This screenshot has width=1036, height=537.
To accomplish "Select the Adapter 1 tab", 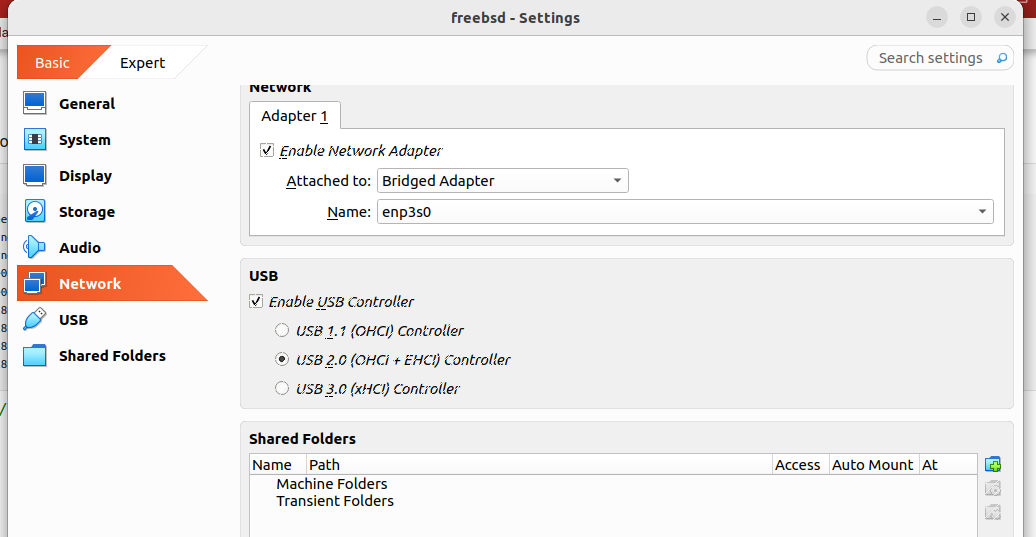I will click(294, 116).
